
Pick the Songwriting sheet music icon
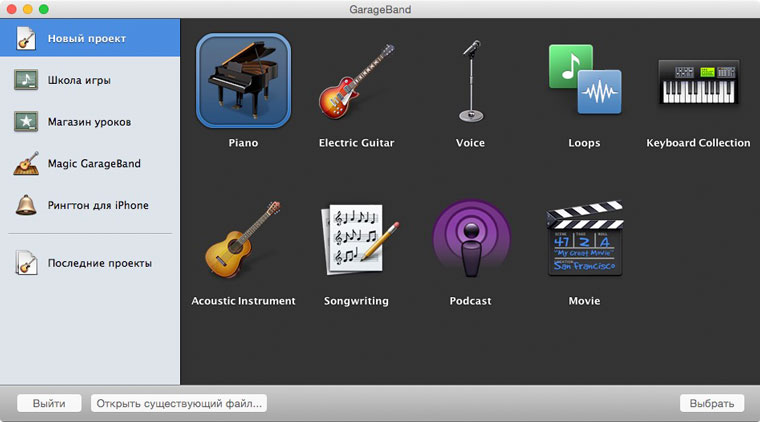pos(359,239)
